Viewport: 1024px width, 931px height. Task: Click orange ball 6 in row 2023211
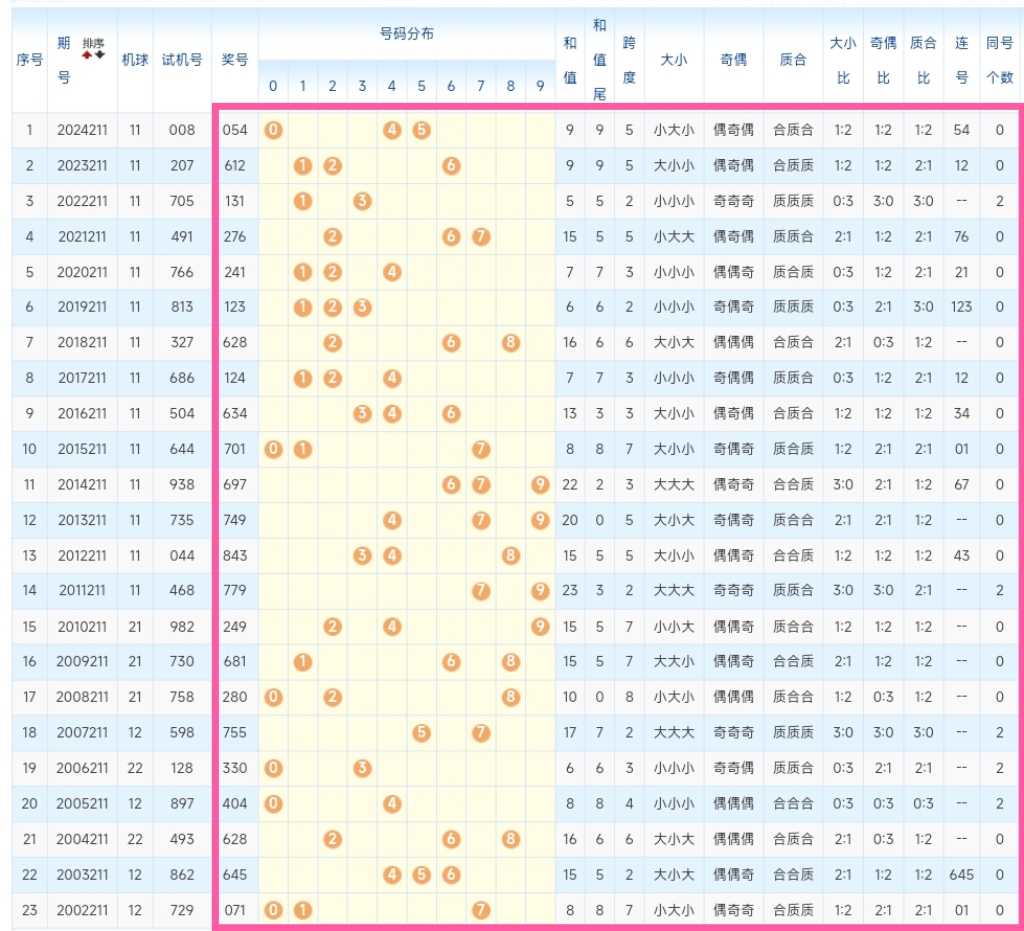451,166
